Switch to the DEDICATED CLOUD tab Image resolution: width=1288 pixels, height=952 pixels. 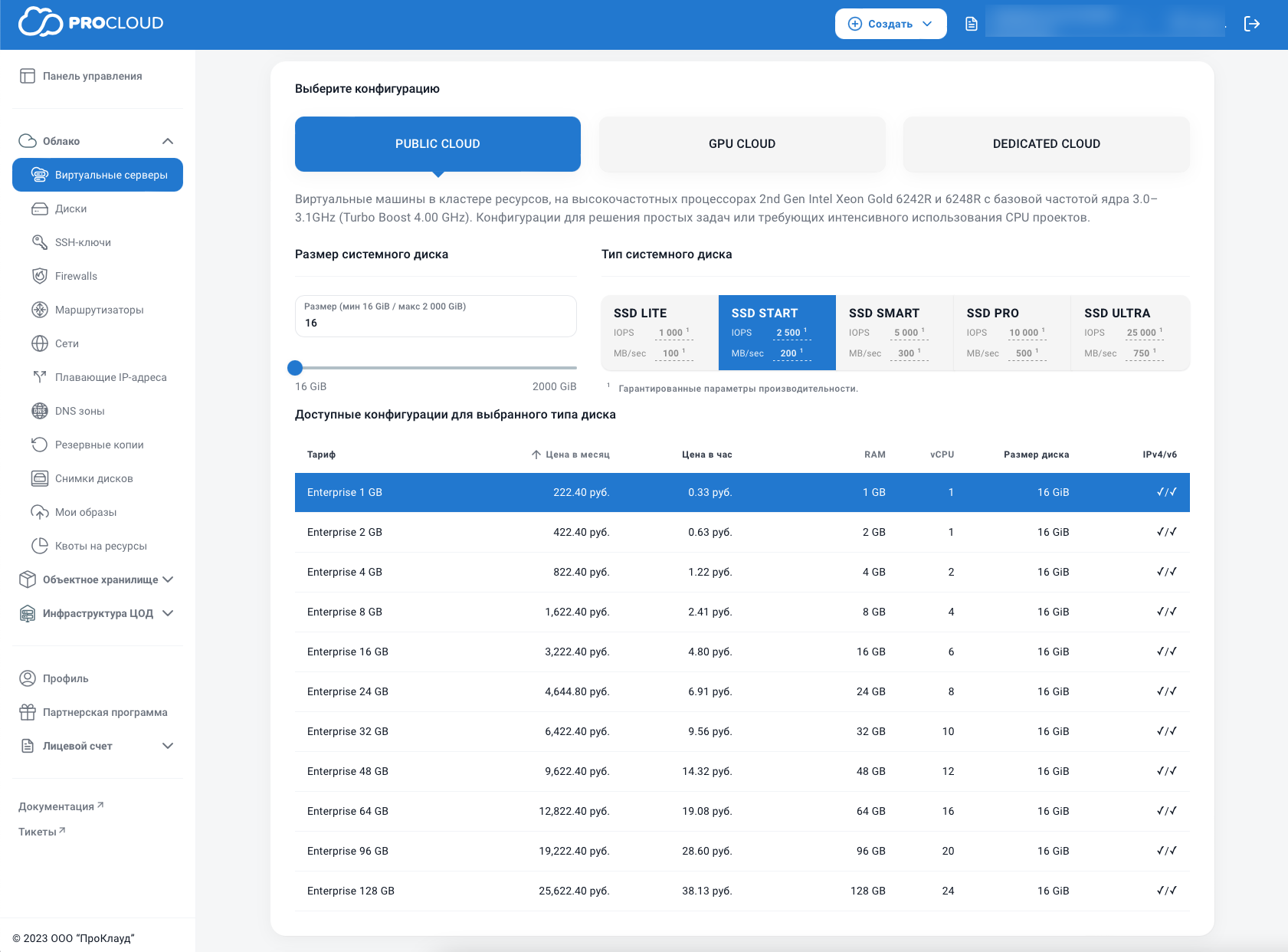click(1046, 144)
